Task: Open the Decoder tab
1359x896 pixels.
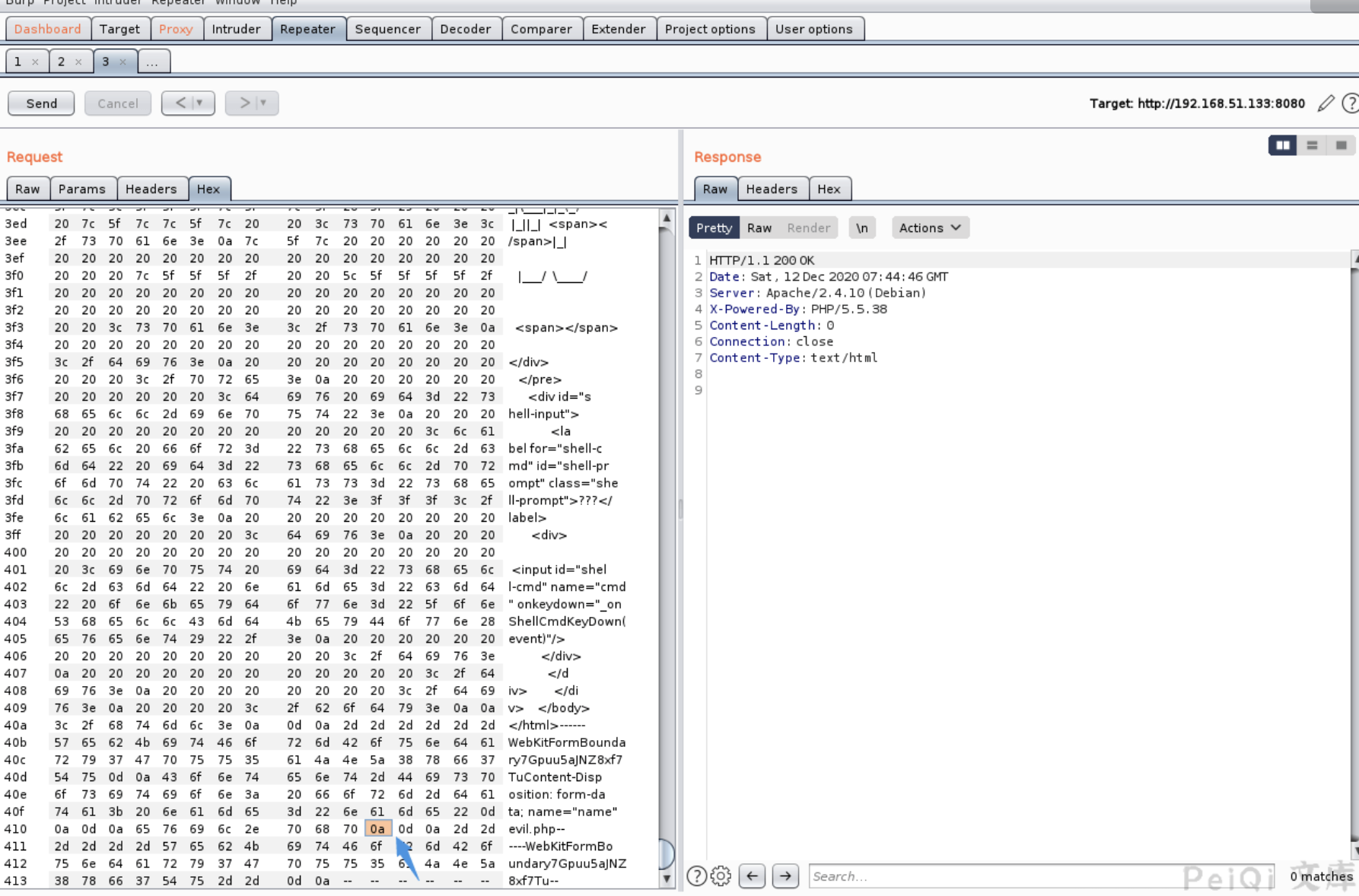Action: click(x=466, y=29)
